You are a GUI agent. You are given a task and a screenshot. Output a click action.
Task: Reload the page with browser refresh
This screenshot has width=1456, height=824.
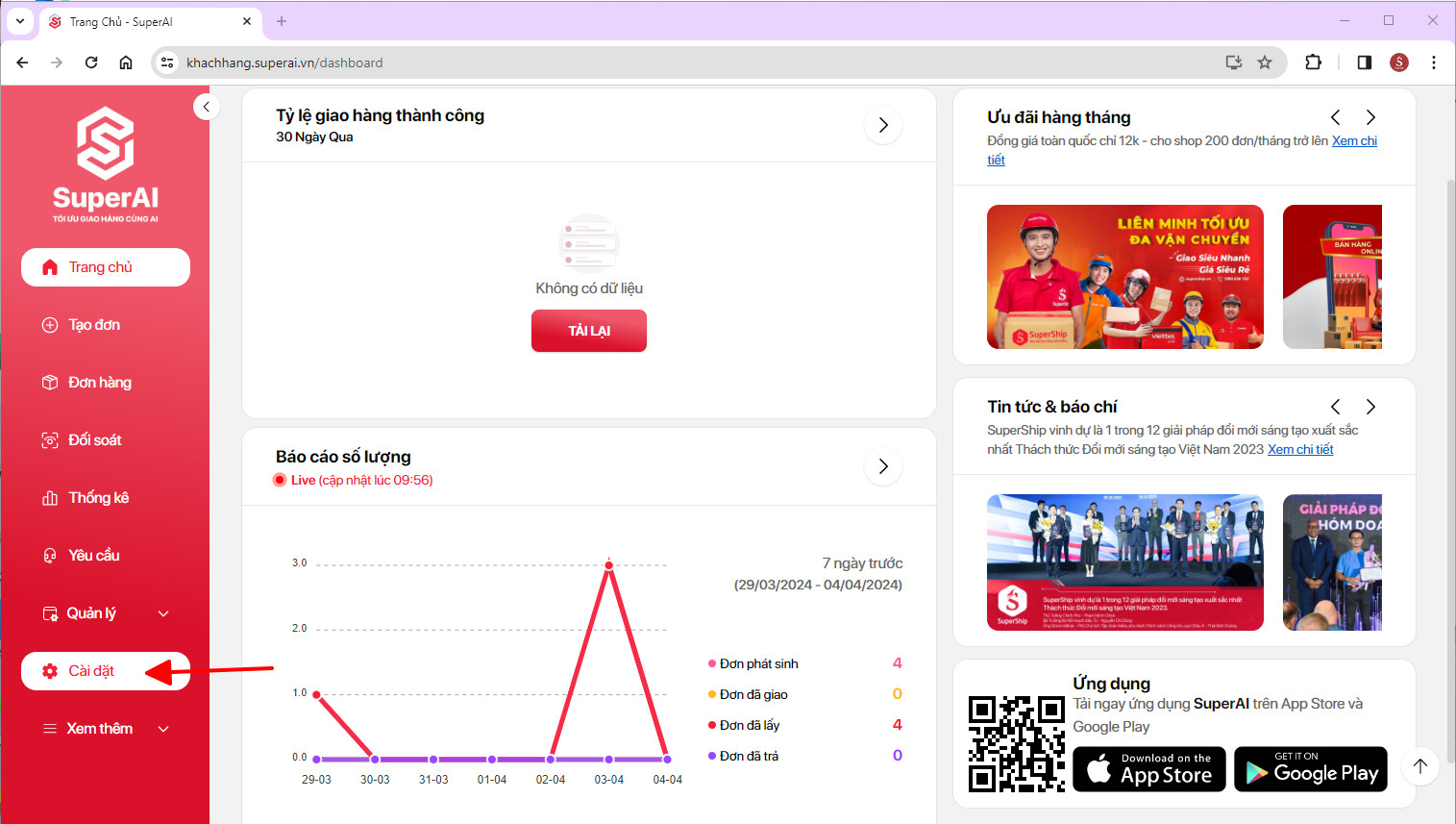pos(91,62)
